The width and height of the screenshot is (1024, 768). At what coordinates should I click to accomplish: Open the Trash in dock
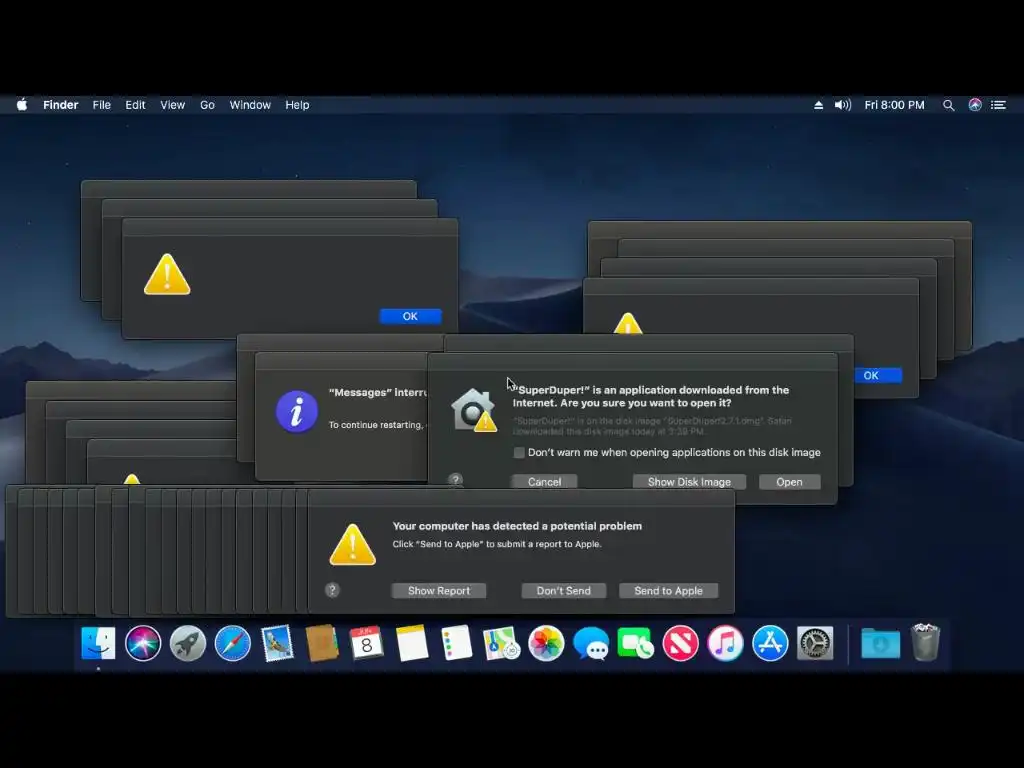925,643
